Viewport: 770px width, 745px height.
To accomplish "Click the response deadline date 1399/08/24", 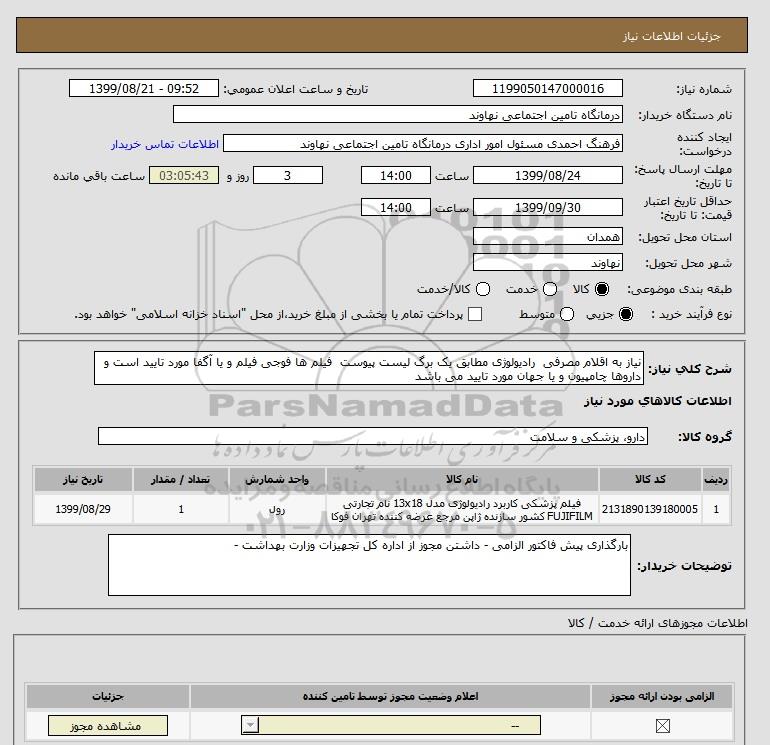I will click(548, 175).
